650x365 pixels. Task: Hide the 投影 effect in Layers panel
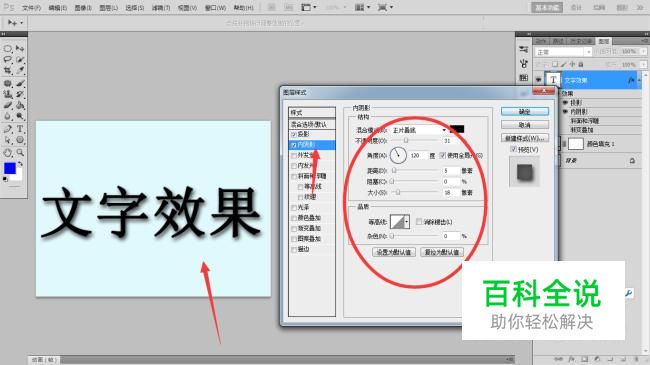pyautogui.click(x=565, y=102)
